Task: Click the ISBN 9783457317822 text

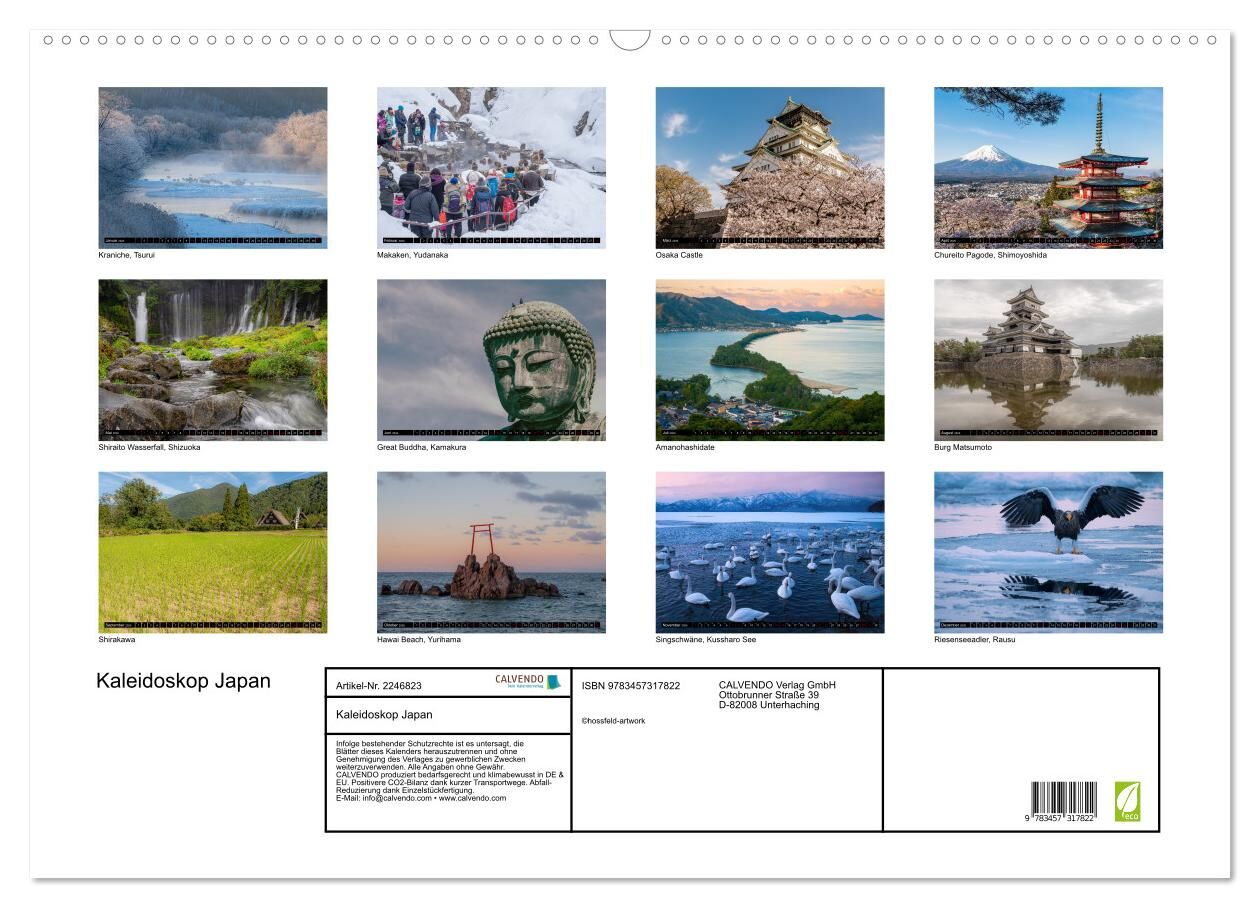Action: 630,686
